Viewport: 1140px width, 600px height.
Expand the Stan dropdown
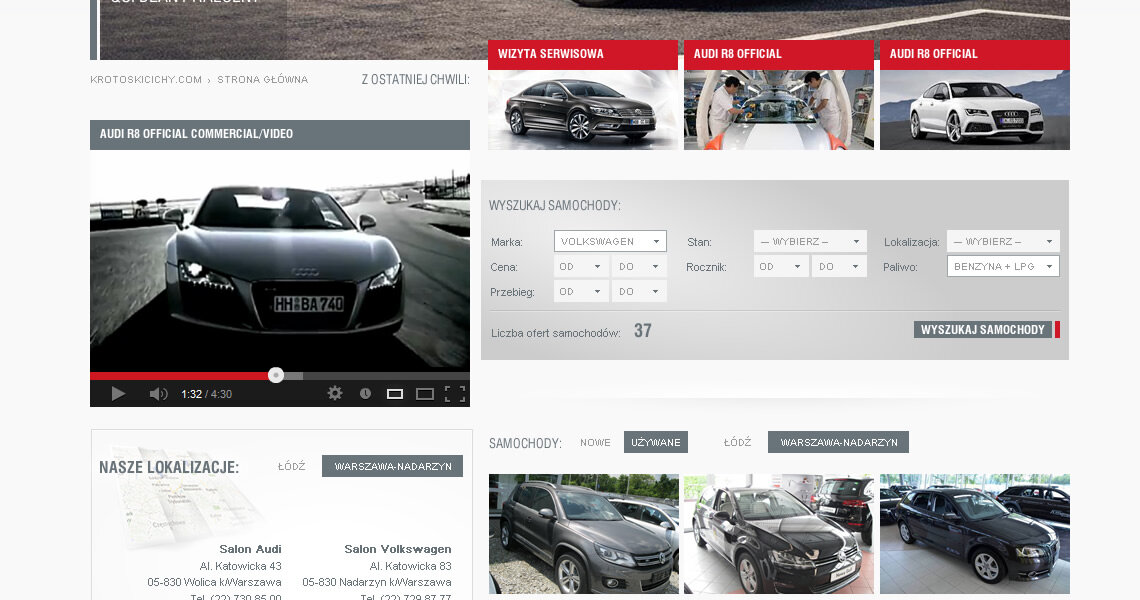pyautogui.click(x=810, y=241)
